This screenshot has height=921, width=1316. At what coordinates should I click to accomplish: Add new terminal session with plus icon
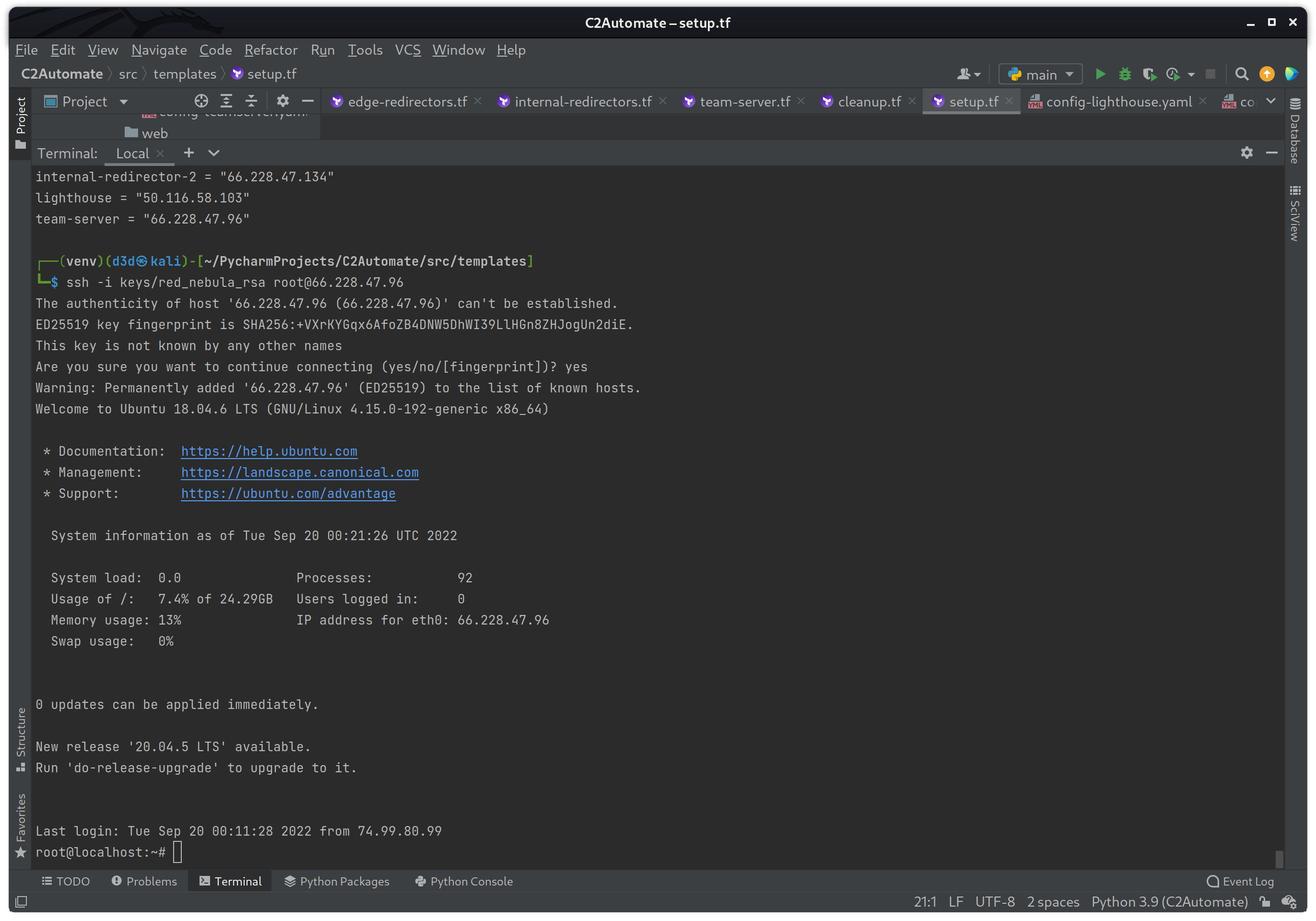(x=188, y=153)
